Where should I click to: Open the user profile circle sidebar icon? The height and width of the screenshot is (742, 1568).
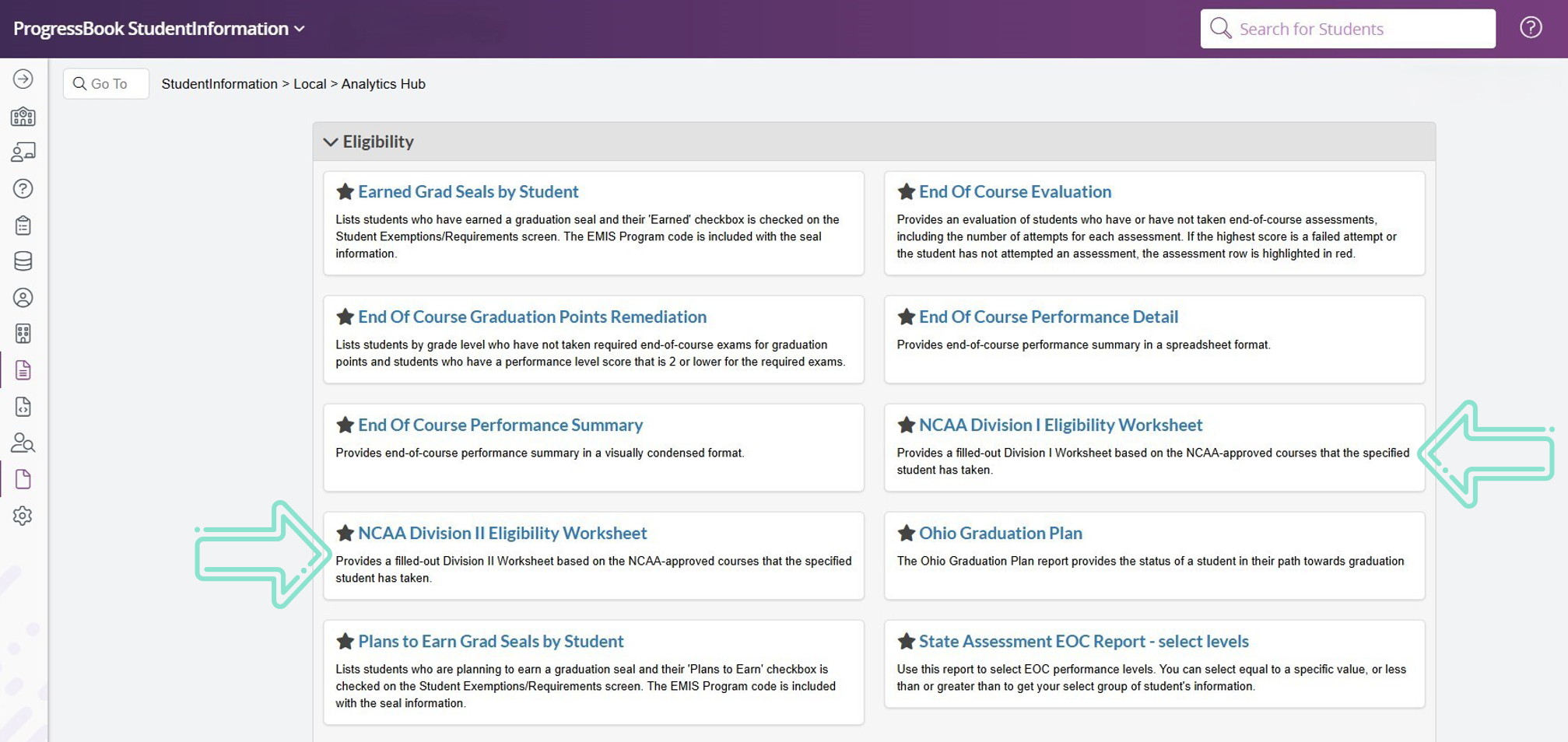[23, 298]
